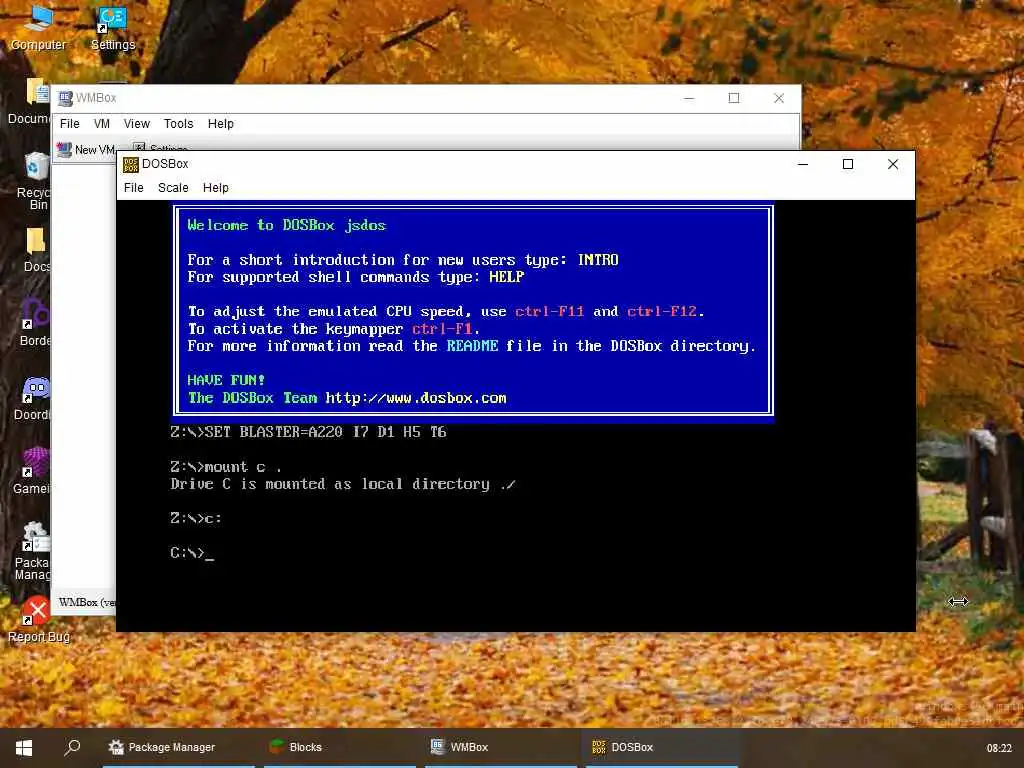Switch to WMBox in taskbar
The height and width of the screenshot is (768, 1024).
tap(501, 748)
